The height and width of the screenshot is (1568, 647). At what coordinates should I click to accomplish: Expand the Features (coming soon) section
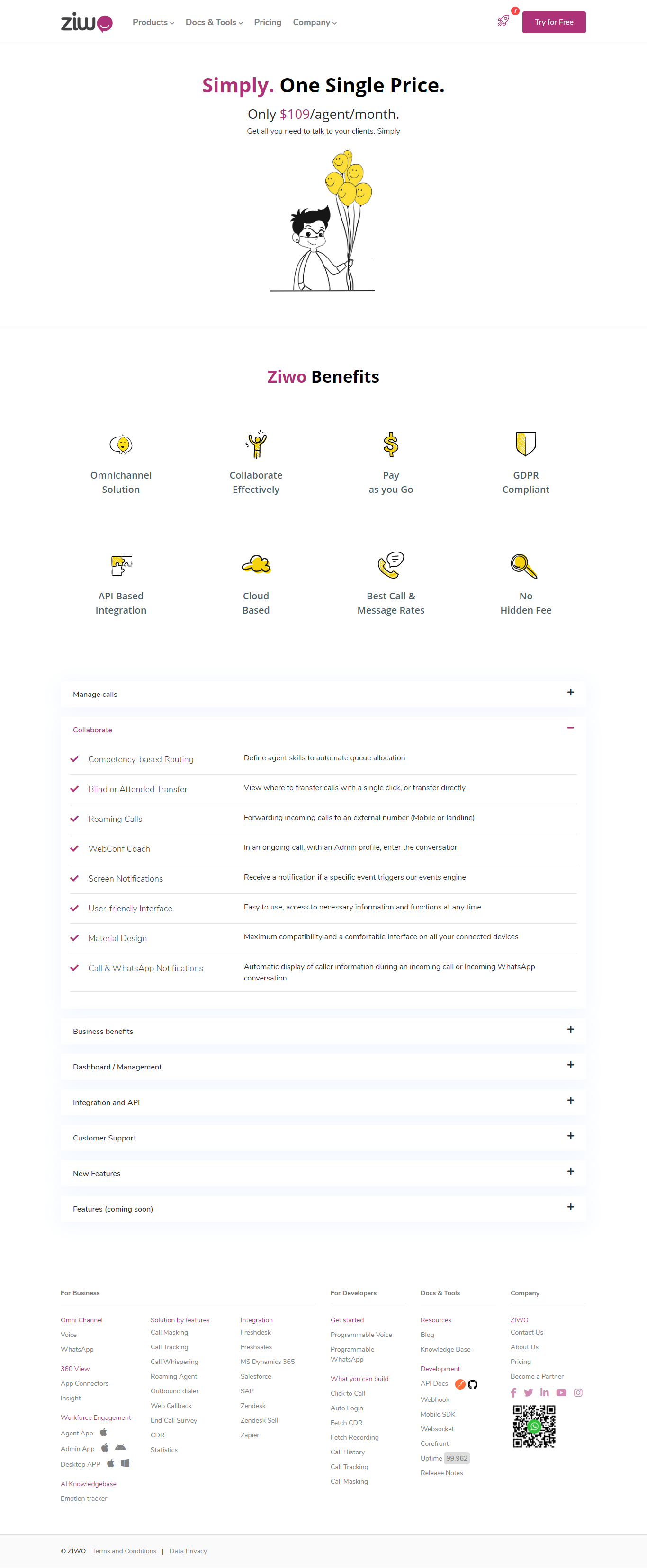click(323, 1208)
